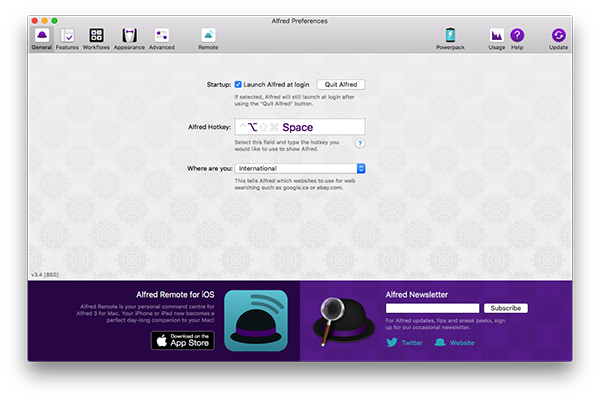Select the Remote tab

208,39
